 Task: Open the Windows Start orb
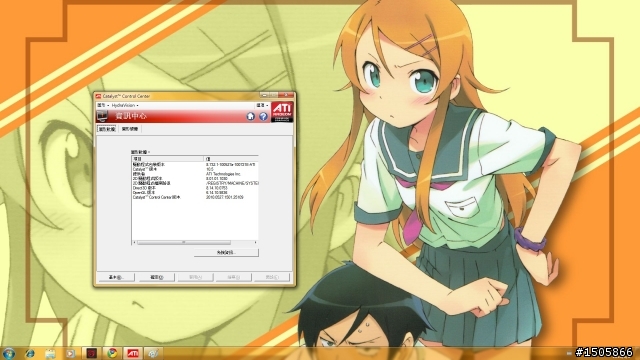point(9,353)
